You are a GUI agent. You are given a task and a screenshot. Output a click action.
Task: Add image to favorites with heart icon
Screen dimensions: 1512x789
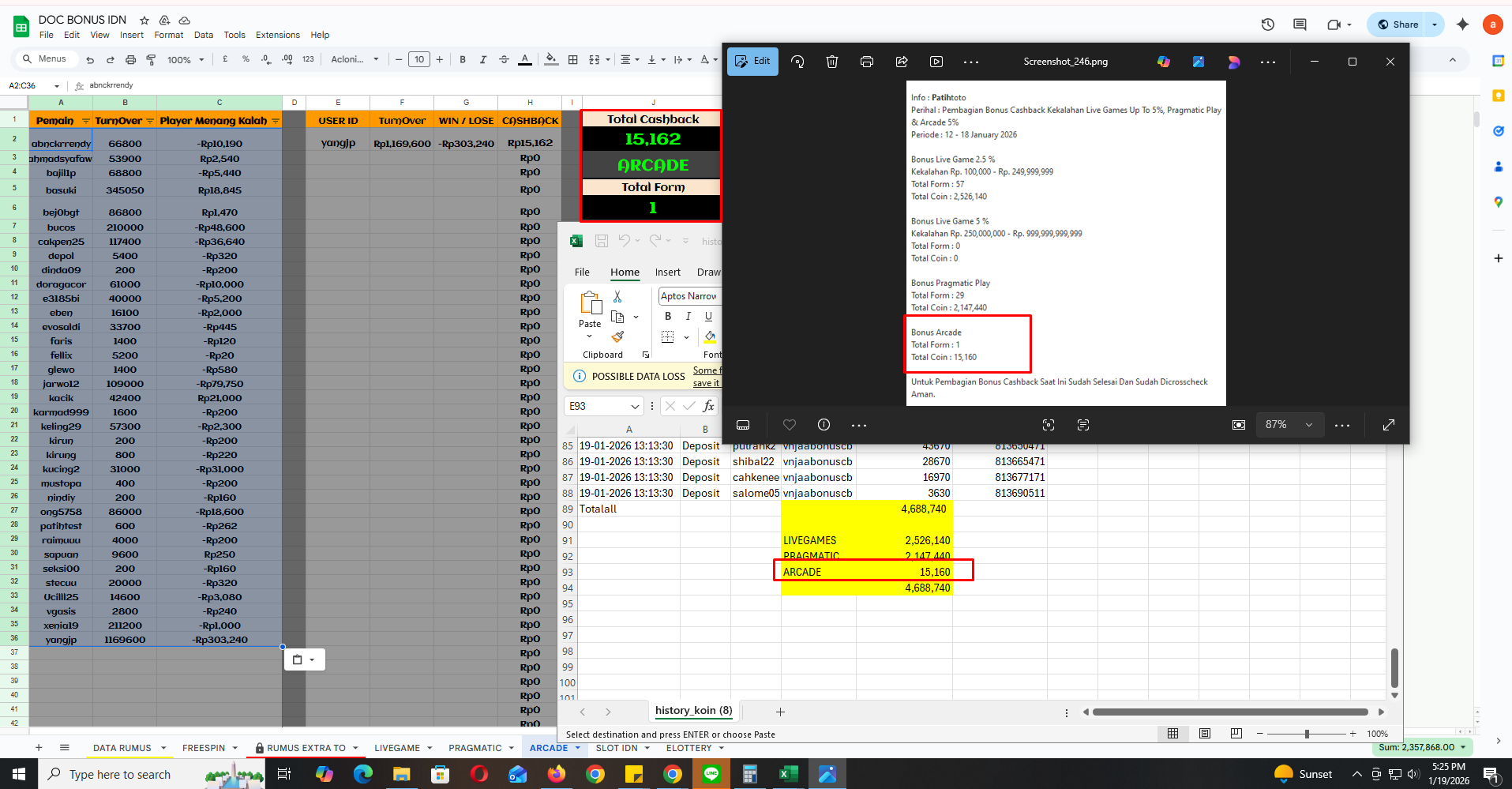pos(790,425)
